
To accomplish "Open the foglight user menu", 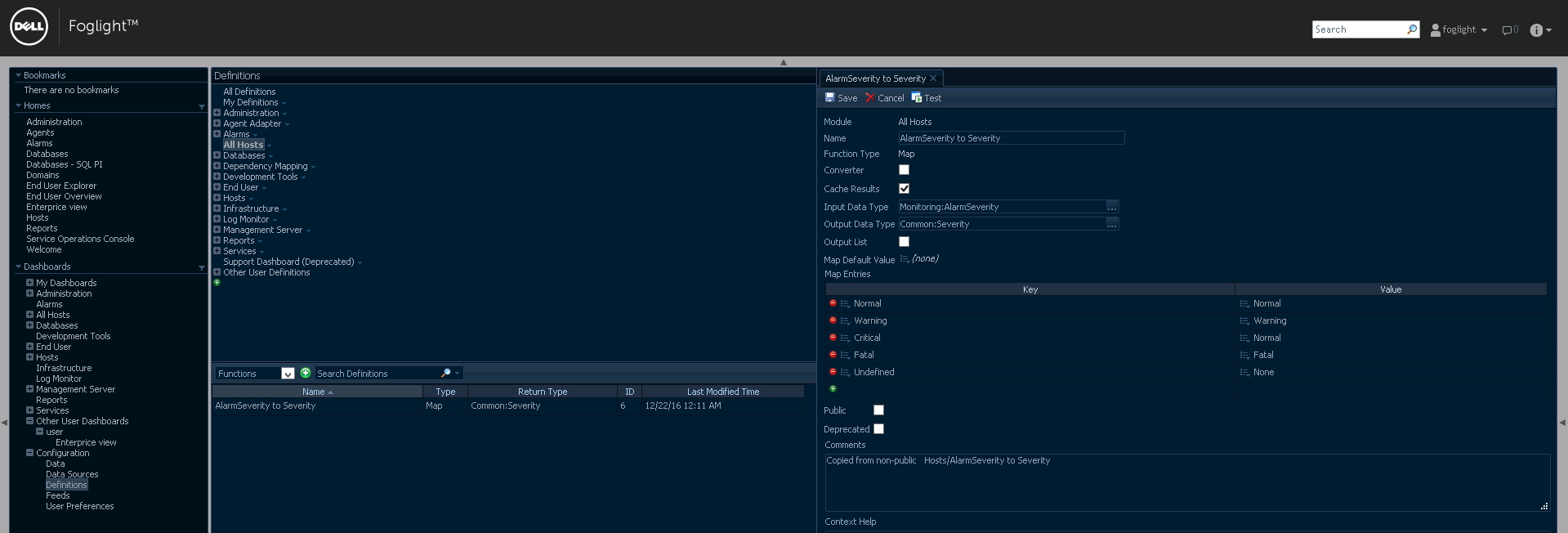I will 1459,30.
